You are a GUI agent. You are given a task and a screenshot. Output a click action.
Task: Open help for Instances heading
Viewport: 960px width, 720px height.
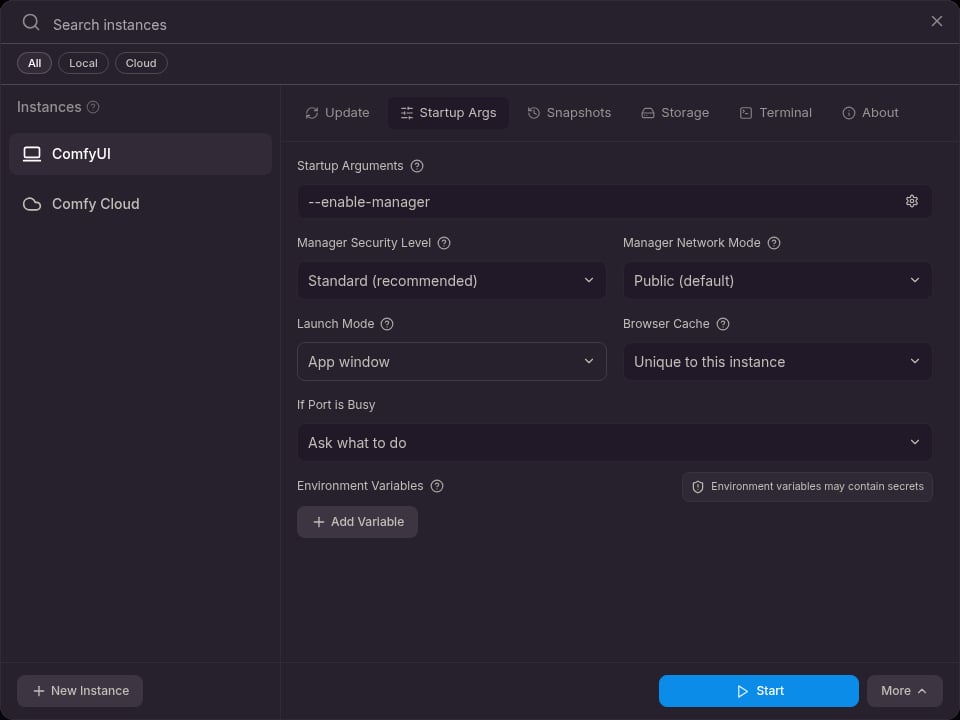click(x=93, y=107)
